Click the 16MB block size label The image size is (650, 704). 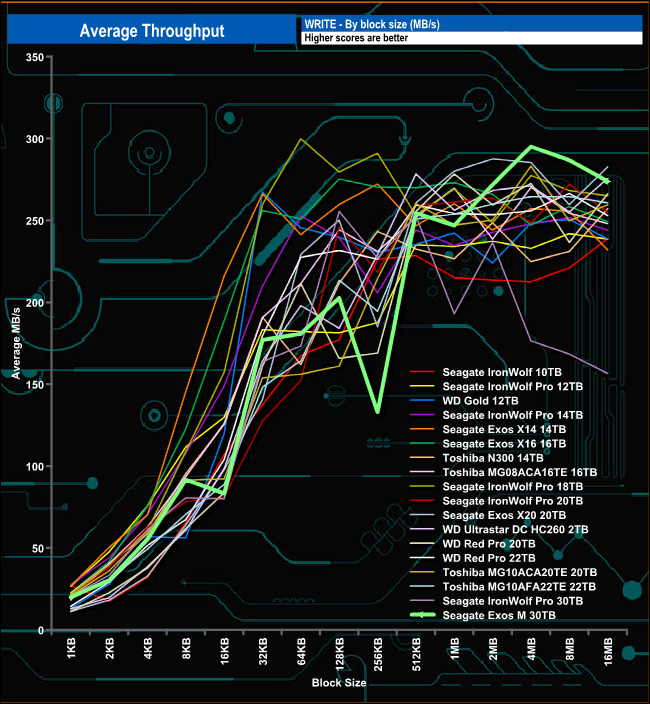point(608,652)
